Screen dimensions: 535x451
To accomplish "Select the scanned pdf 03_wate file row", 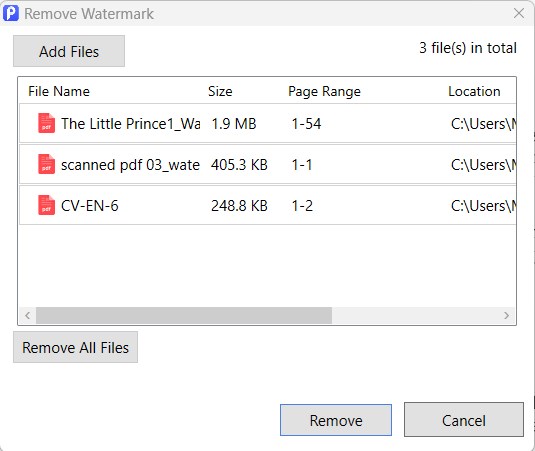I will (268, 164).
